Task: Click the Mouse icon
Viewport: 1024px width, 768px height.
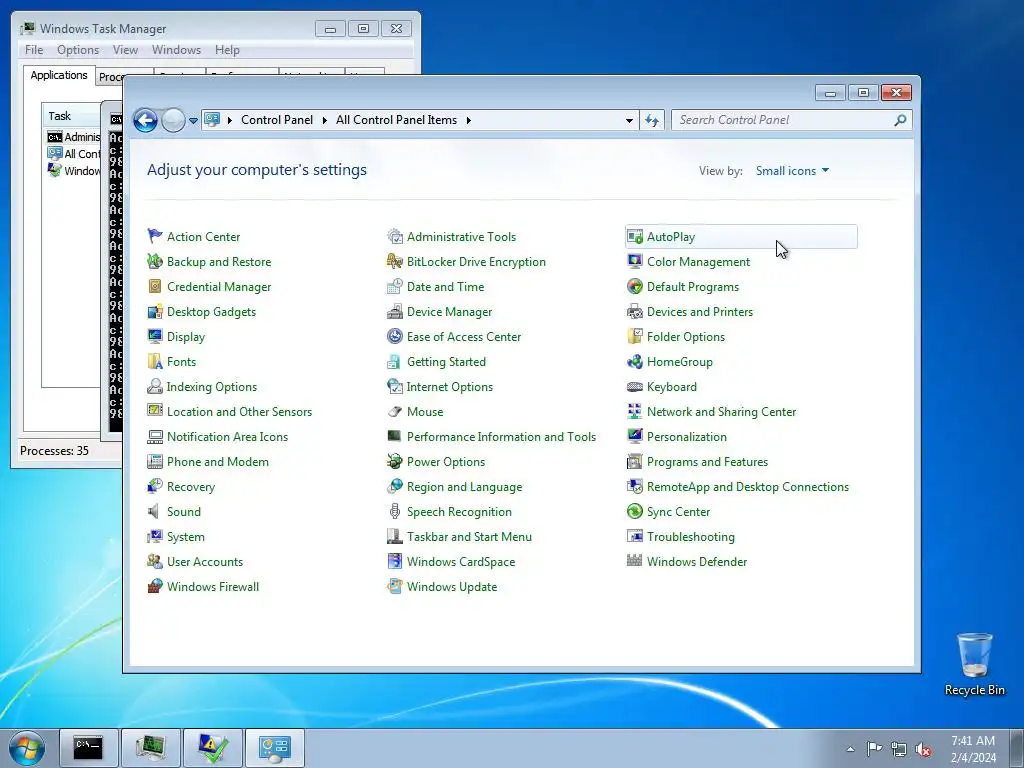Action: tap(394, 411)
